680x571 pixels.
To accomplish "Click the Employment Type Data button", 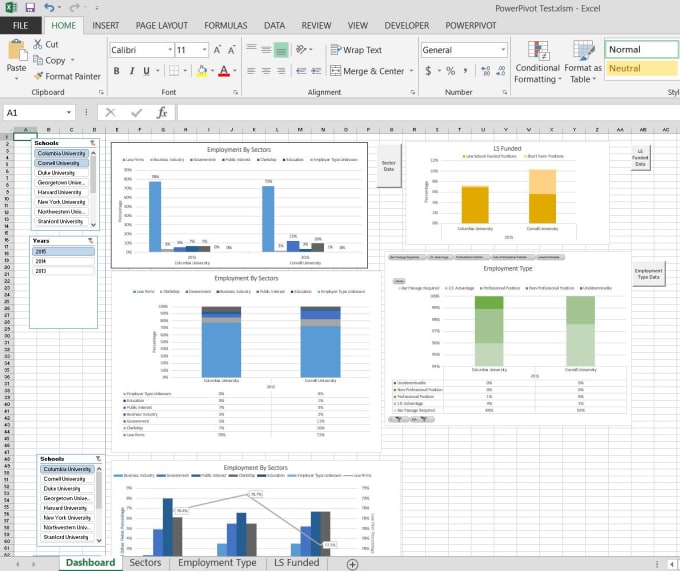I will tap(648, 274).
